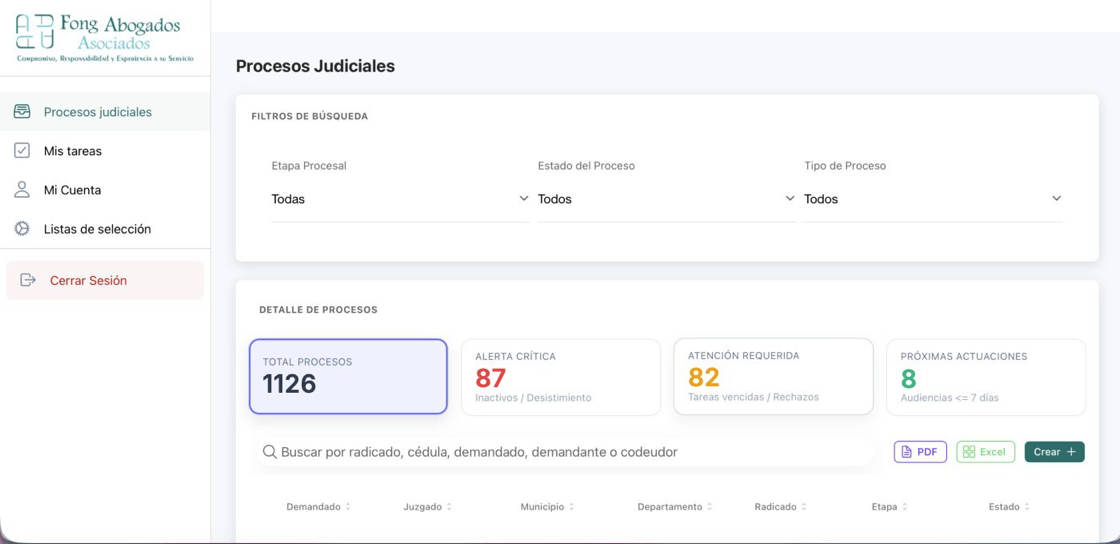Go to Mis tareas section
Screen dimensions: 1120x544
click(x=105, y=151)
